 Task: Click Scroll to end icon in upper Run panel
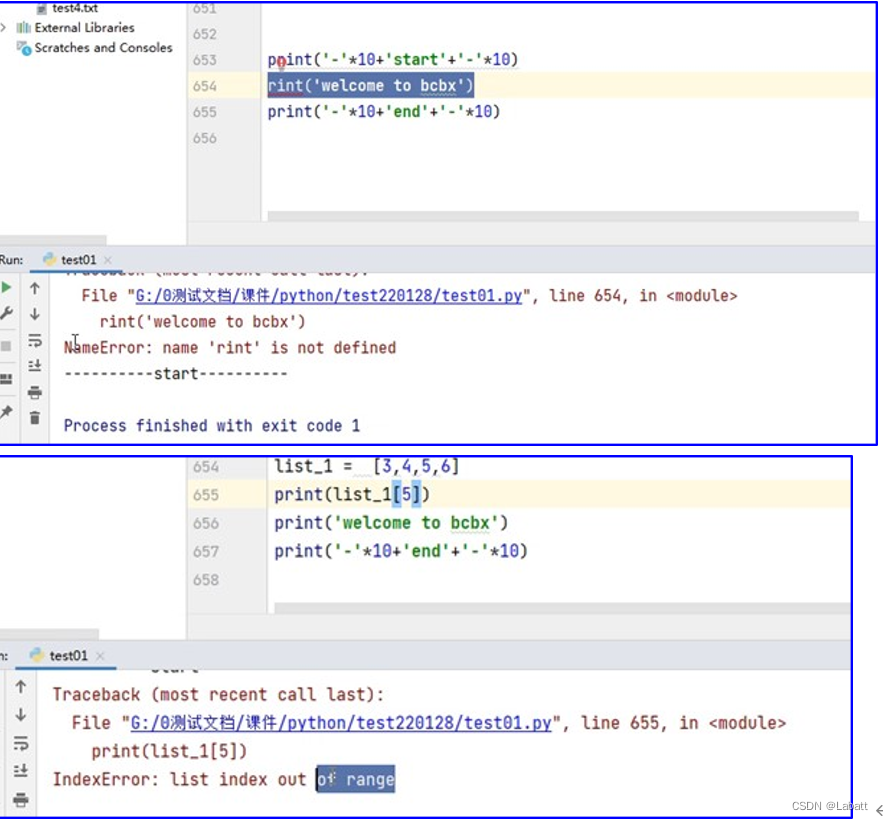34,366
